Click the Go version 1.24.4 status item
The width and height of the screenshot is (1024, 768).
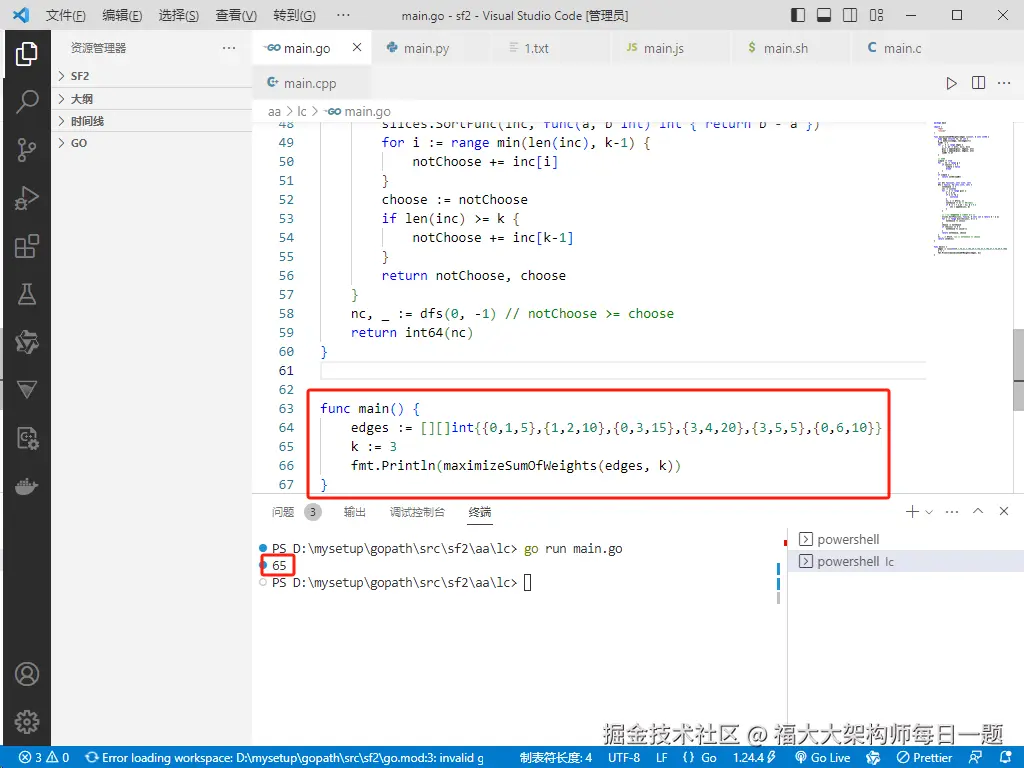coord(754,758)
